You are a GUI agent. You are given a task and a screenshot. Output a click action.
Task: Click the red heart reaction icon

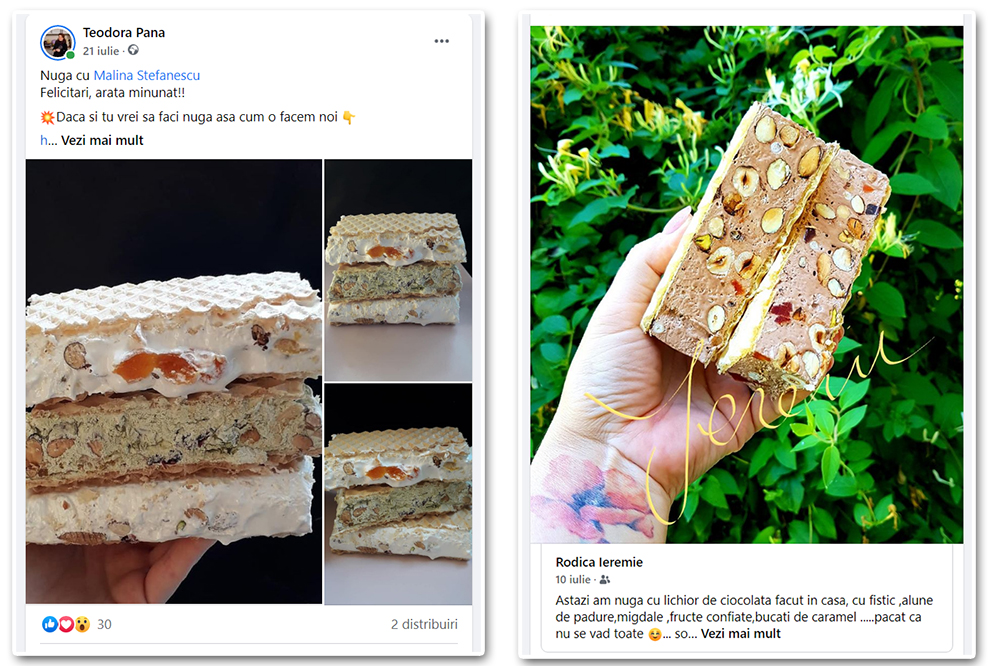[x=66, y=624]
